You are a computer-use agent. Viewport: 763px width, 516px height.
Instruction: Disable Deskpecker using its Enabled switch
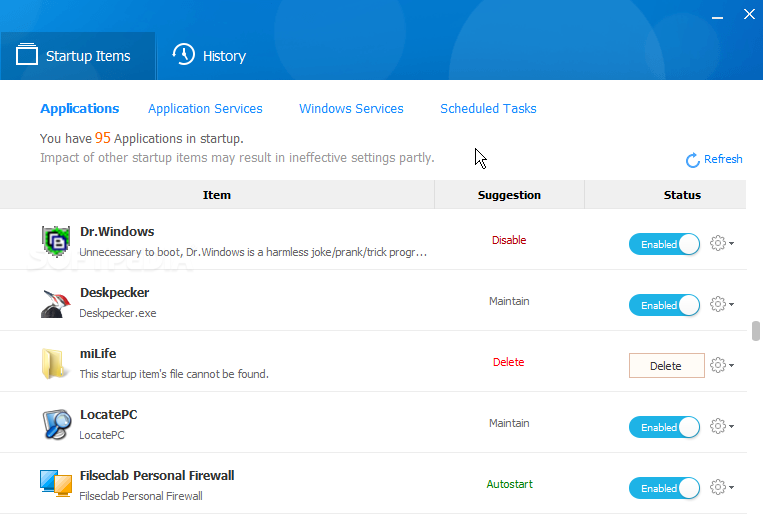[664, 305]
